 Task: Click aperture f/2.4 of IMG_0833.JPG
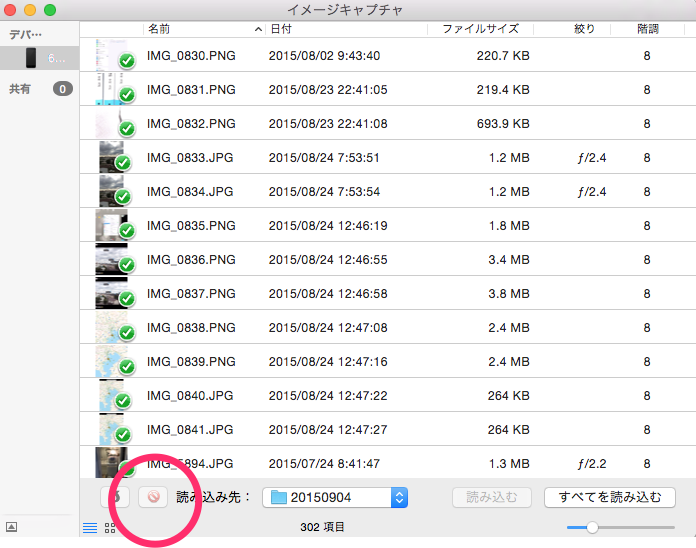coord(592,158)
